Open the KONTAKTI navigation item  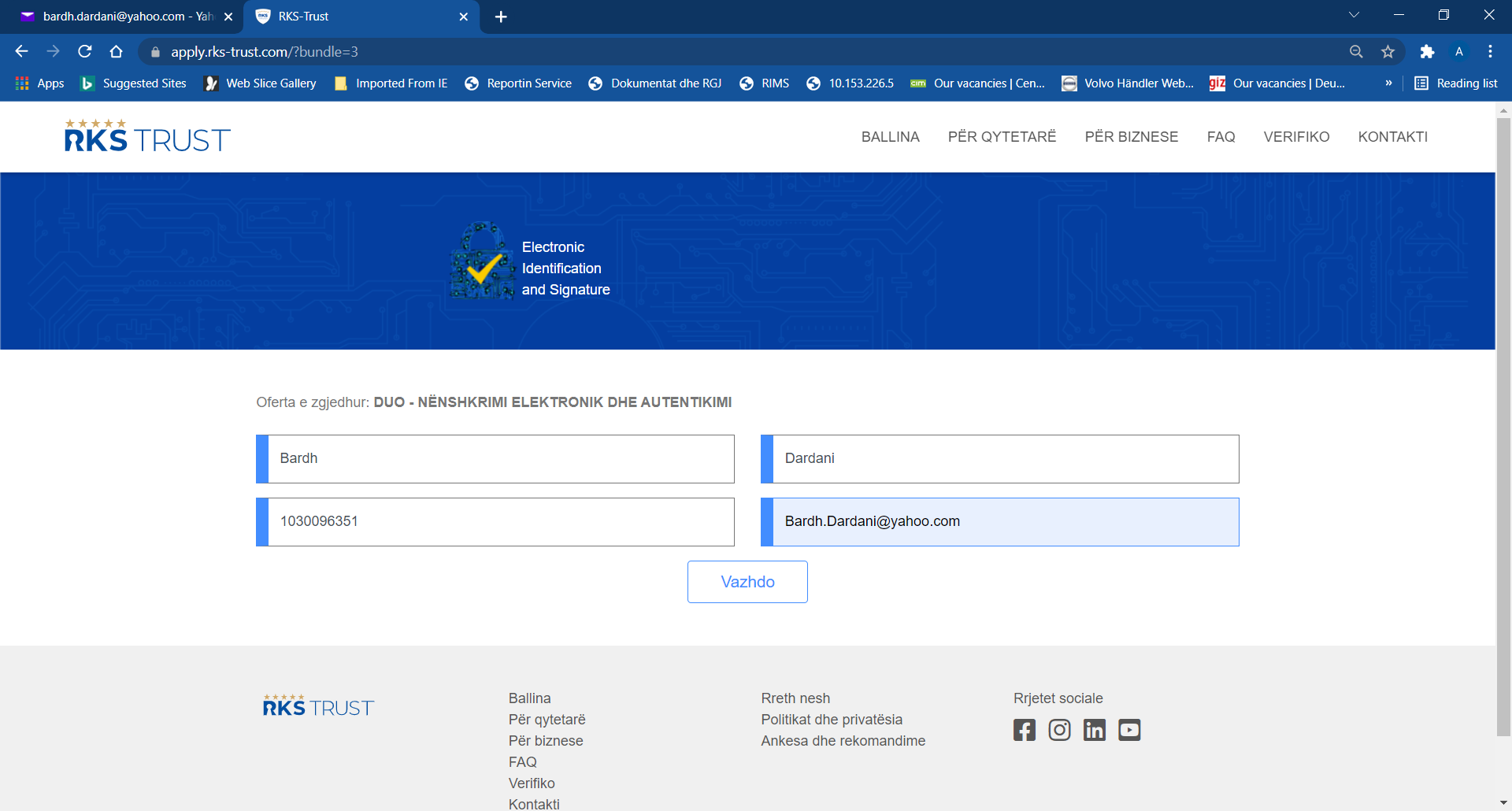tap(1392, 137)
